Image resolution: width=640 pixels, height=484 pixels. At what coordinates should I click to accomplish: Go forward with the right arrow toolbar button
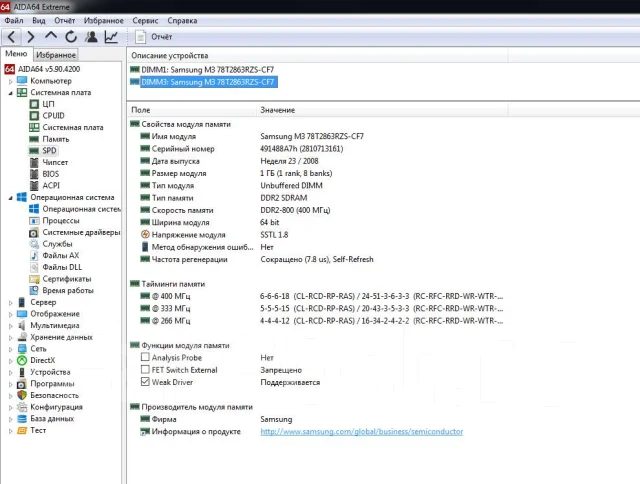click(x=31, y=37)
